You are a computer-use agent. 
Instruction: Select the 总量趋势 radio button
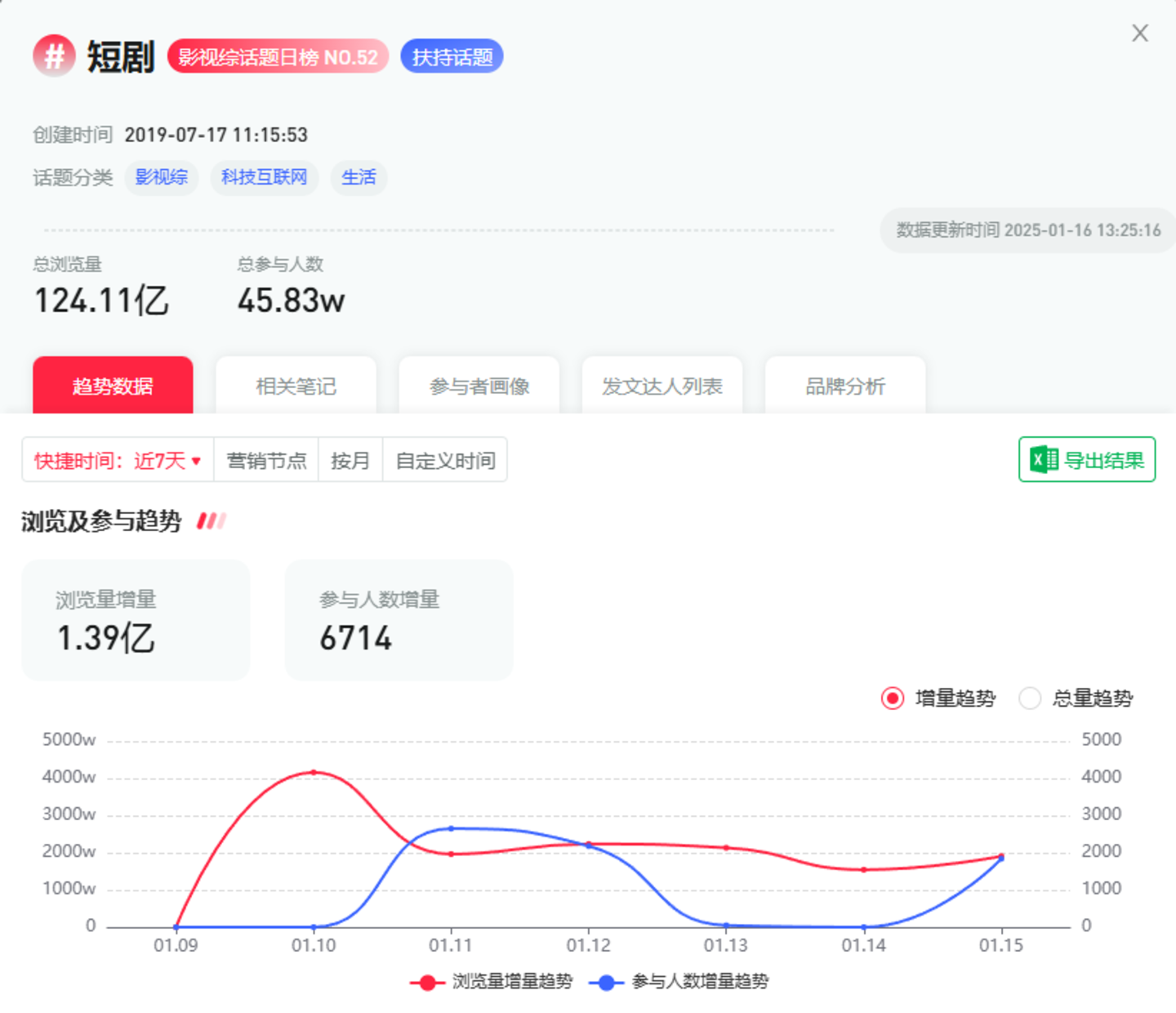[x=1030, y=698]
